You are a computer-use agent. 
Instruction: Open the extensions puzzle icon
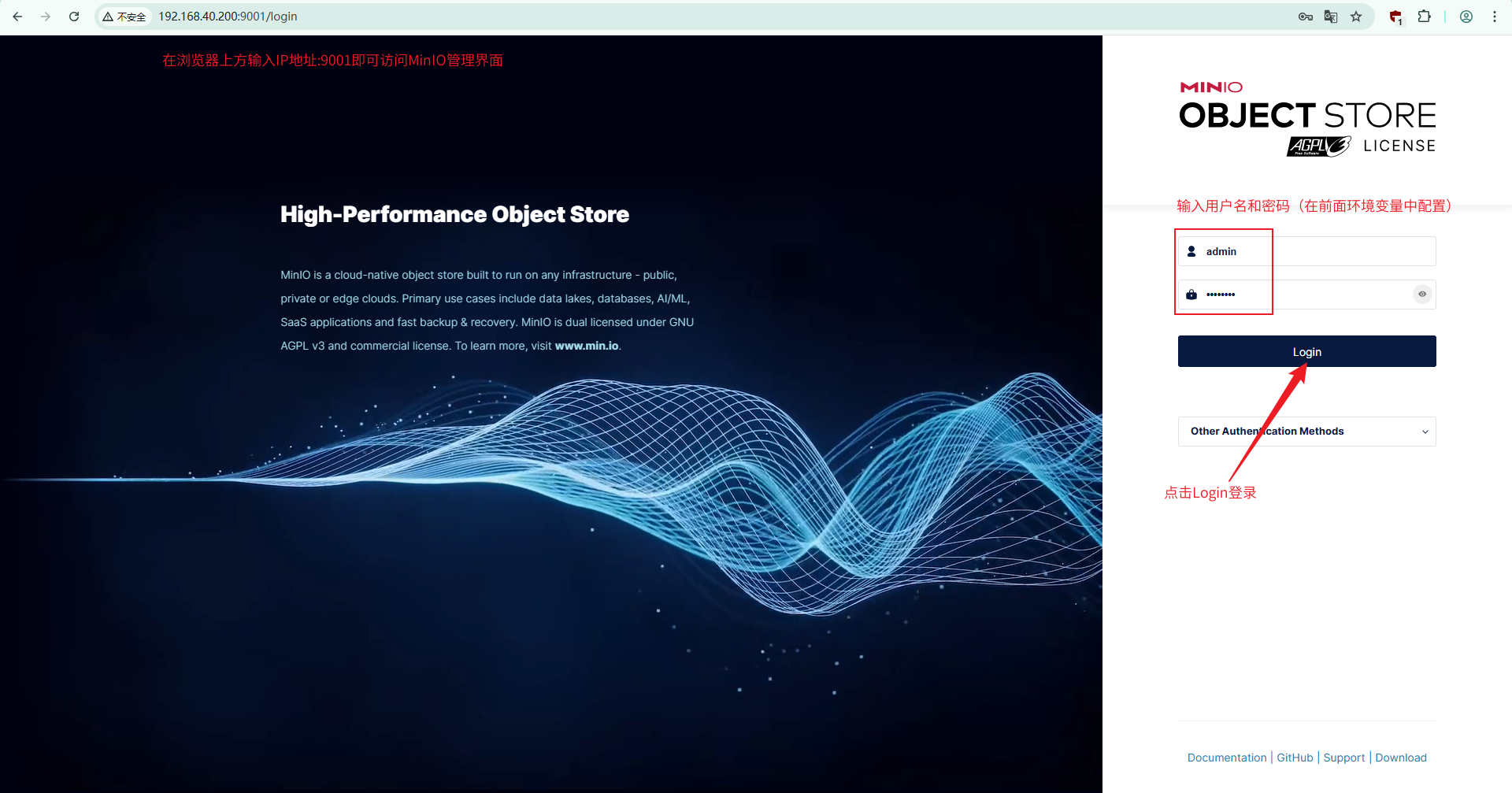[1424, 17]
